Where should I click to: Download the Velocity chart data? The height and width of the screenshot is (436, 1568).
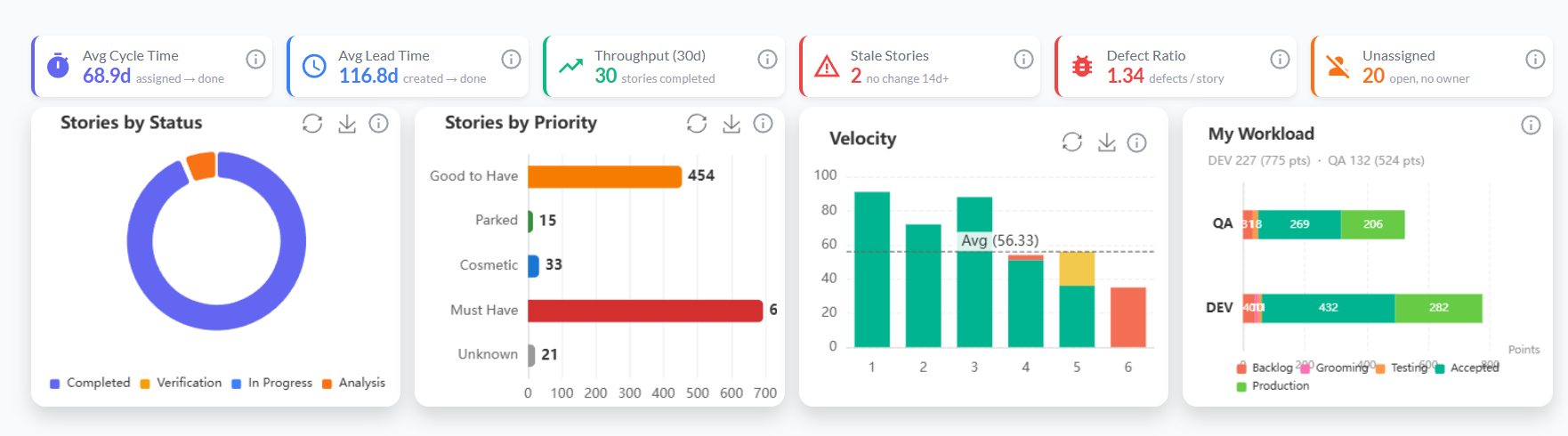tap(1107, 142)
